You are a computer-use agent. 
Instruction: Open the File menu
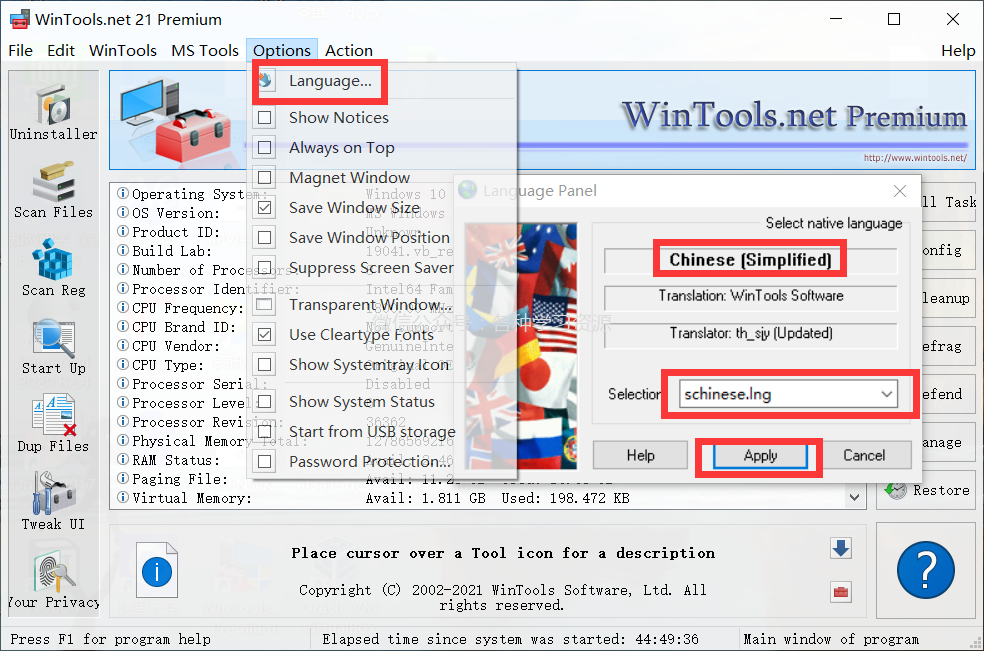[x=21, y=50]
